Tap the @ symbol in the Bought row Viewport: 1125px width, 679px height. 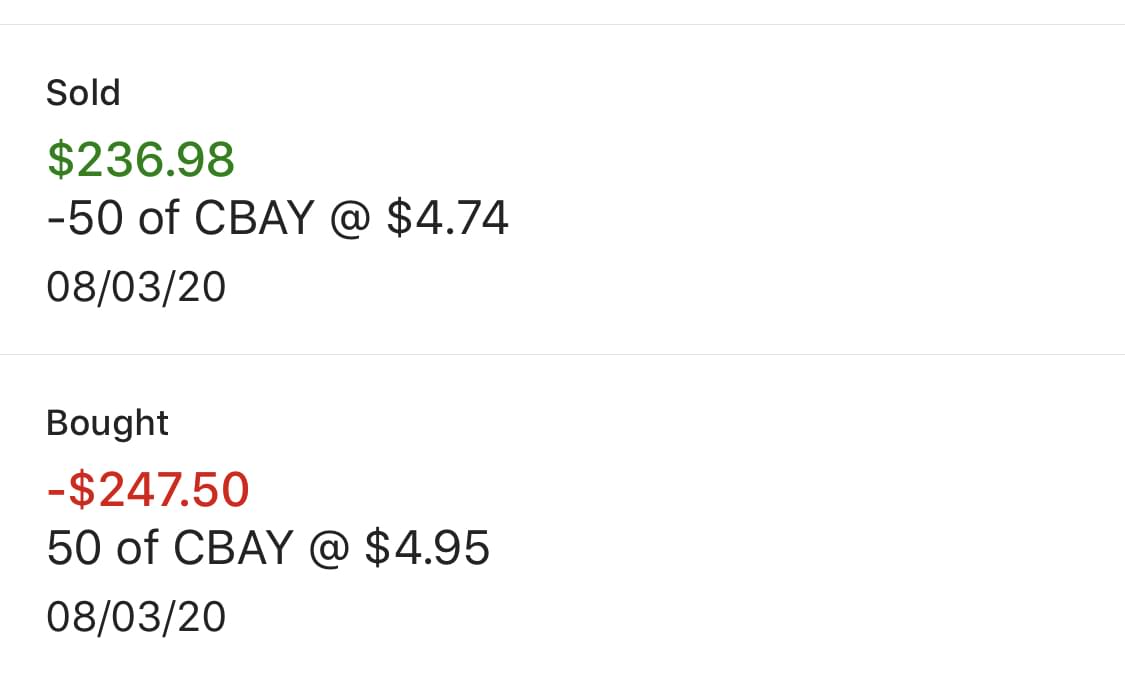point(329,549)
